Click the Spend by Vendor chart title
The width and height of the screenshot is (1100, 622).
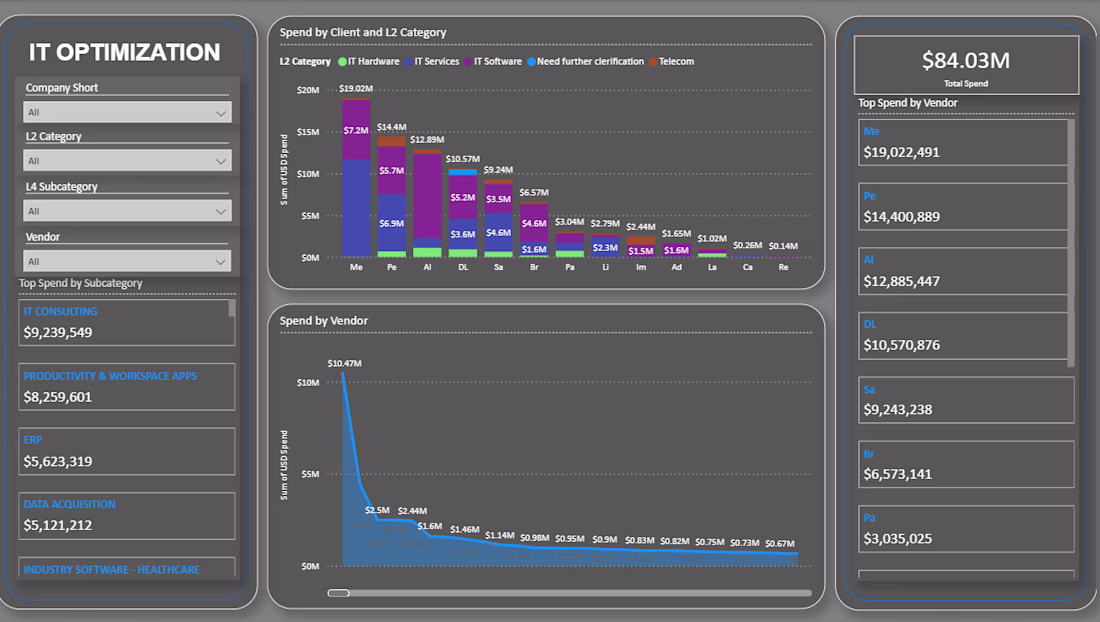323,320
